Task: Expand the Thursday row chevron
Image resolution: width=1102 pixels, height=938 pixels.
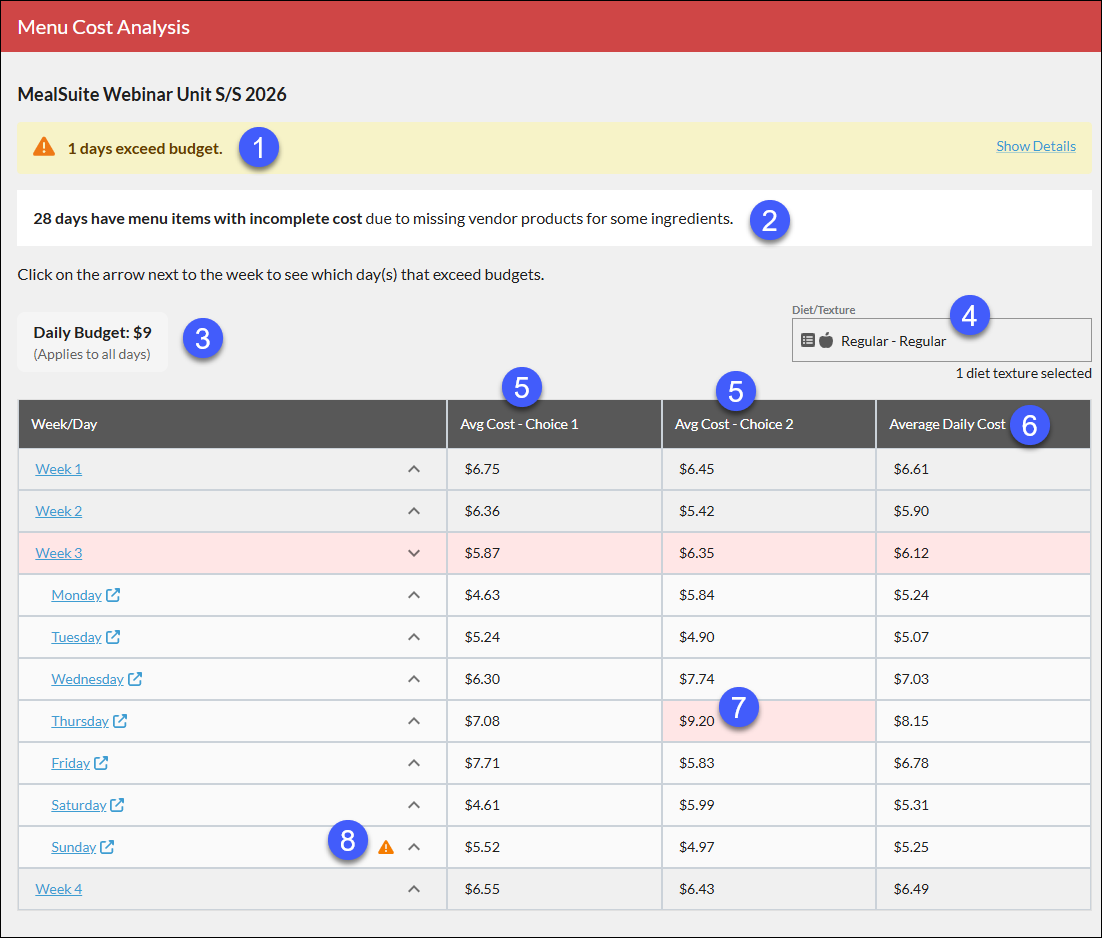Action: pyautogui.click(x=414, y=721)
